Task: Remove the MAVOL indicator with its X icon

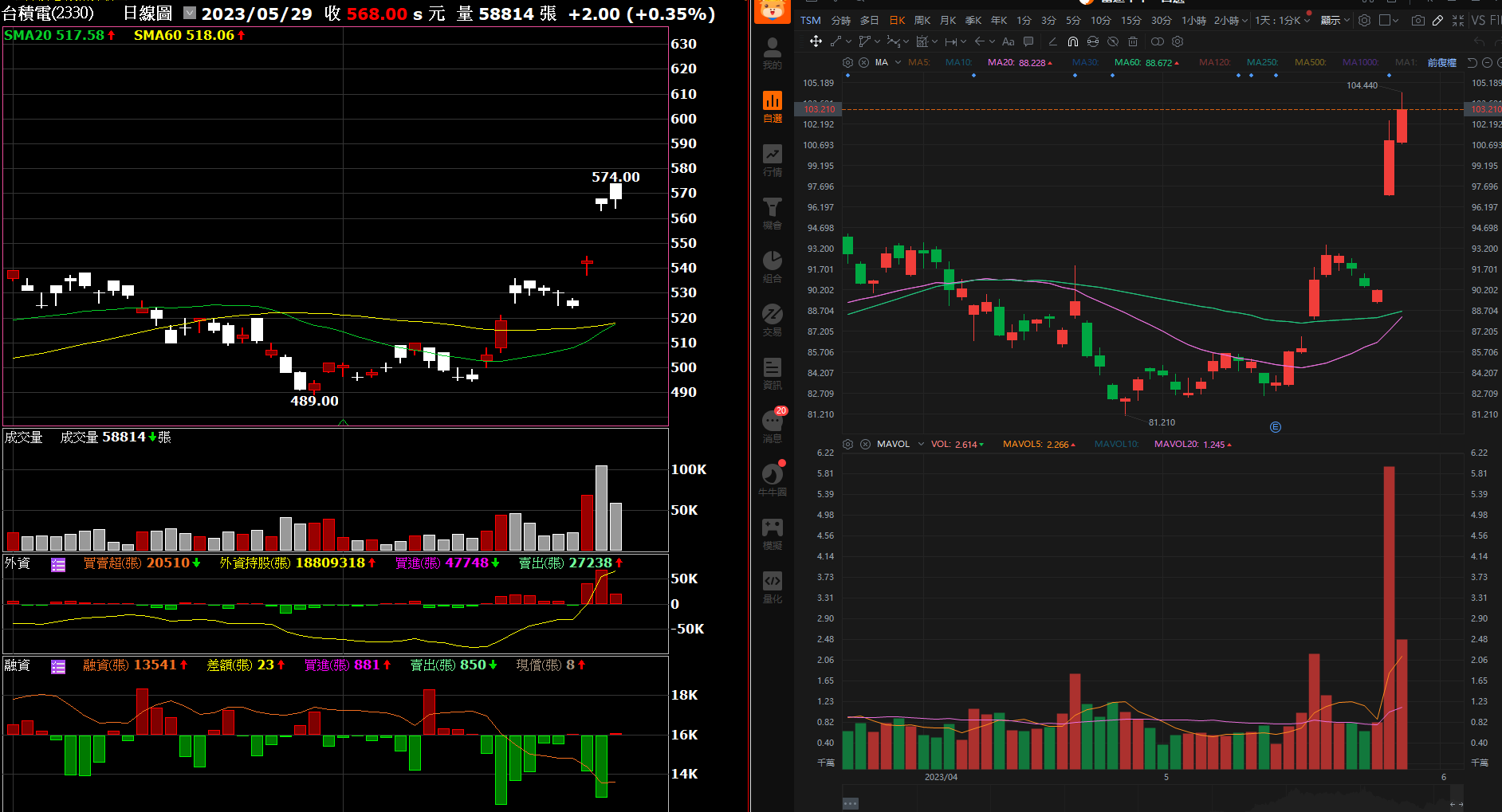Action: click(865, 444)
